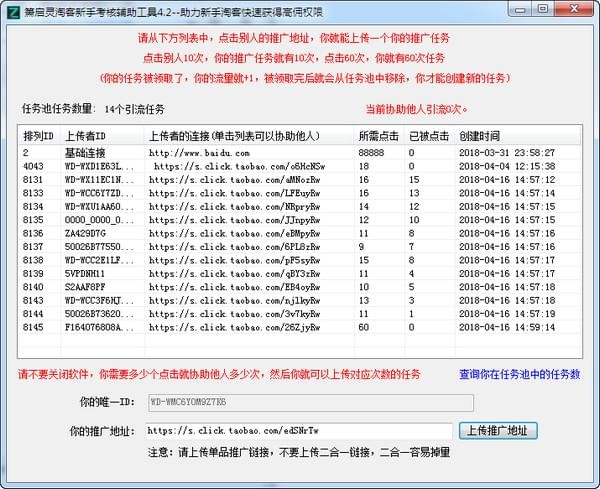
Task: Click link ending 6PL8zRw
Action: click(235, 247)
